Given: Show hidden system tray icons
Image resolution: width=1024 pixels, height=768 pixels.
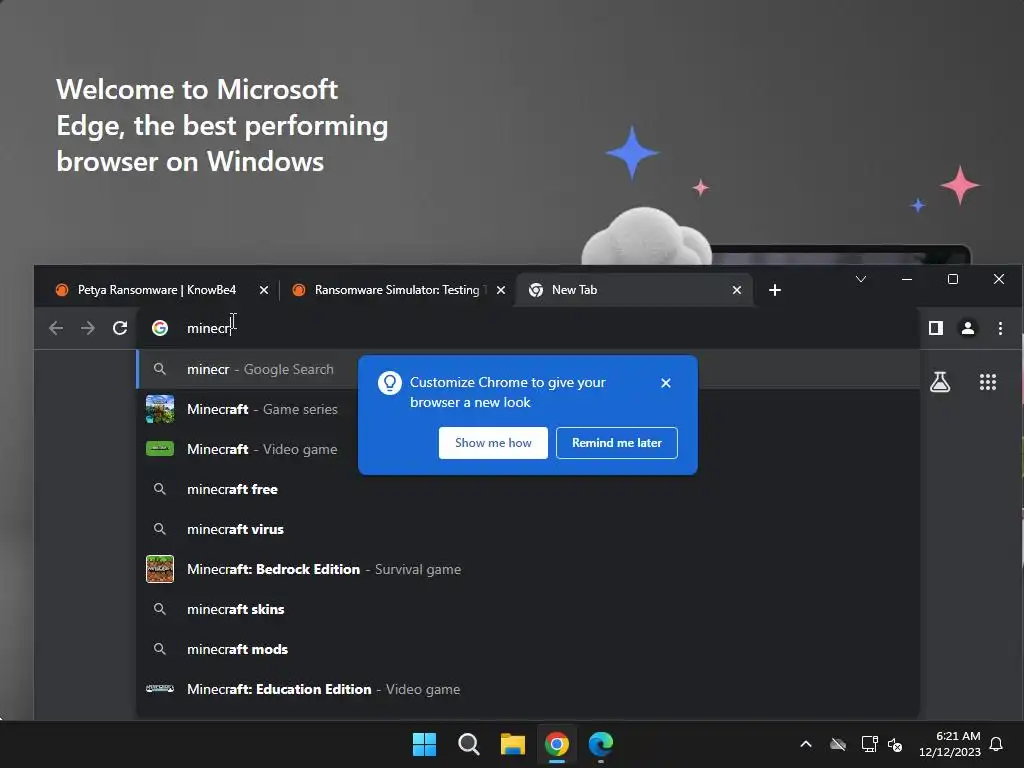Looking at the screenshot, I should tap(806, 744).
